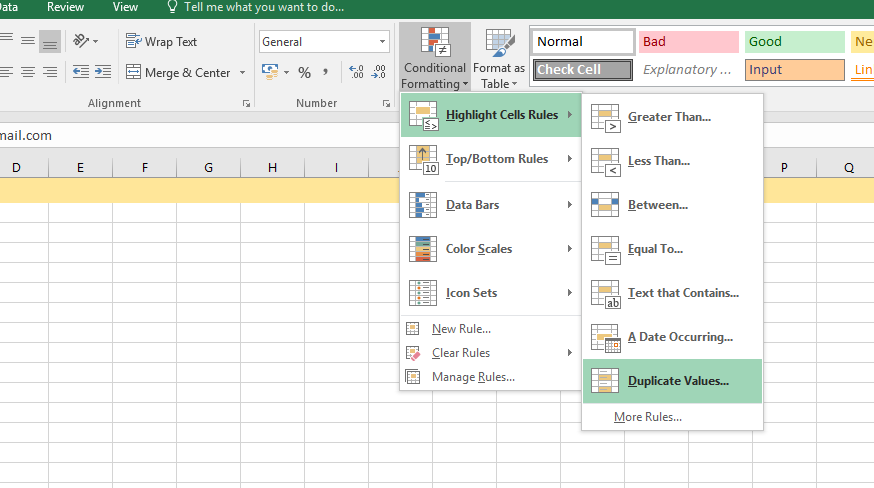Open the Review ribbon tab
The image size is (874, 488).
[x=65, y=7]
